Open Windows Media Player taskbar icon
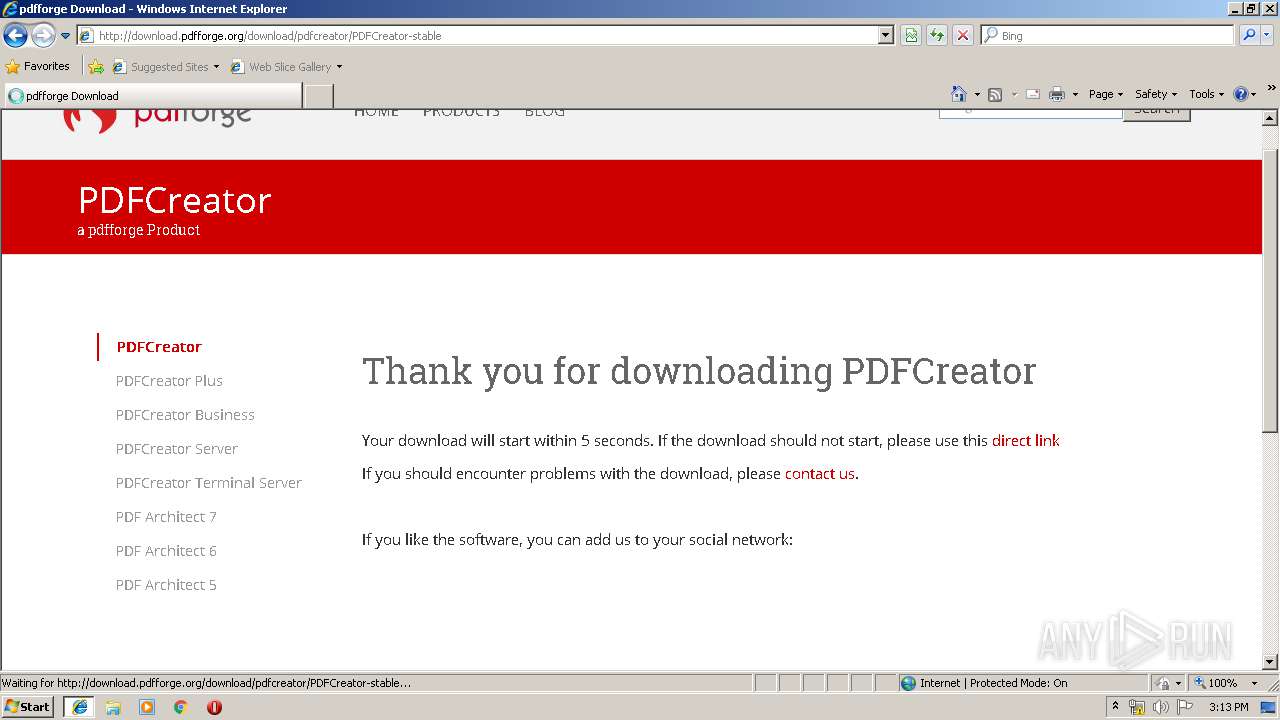This screenshot has height=720, width=1280. [147, 707]
